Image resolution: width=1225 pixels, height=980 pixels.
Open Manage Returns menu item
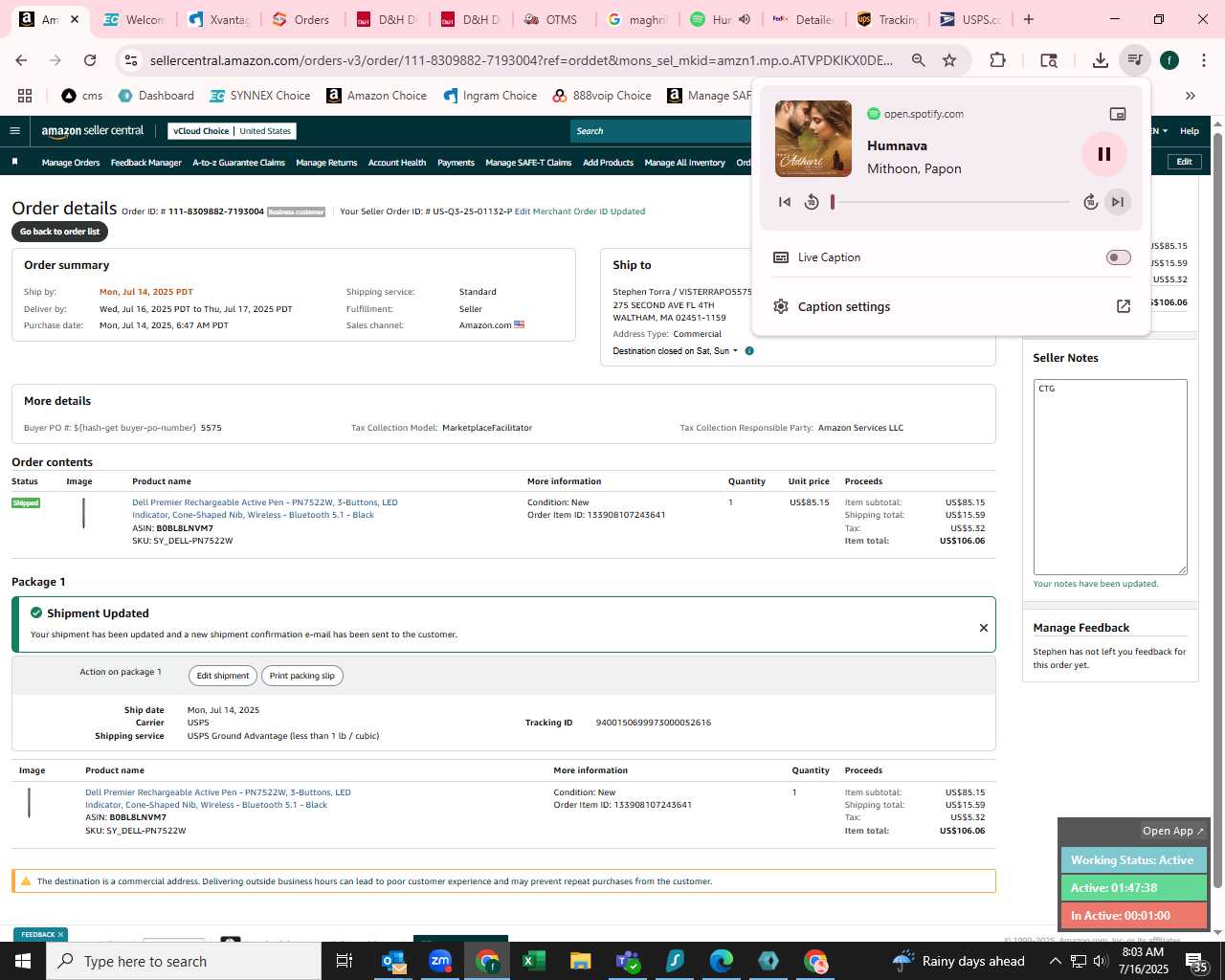pos(326,163)
